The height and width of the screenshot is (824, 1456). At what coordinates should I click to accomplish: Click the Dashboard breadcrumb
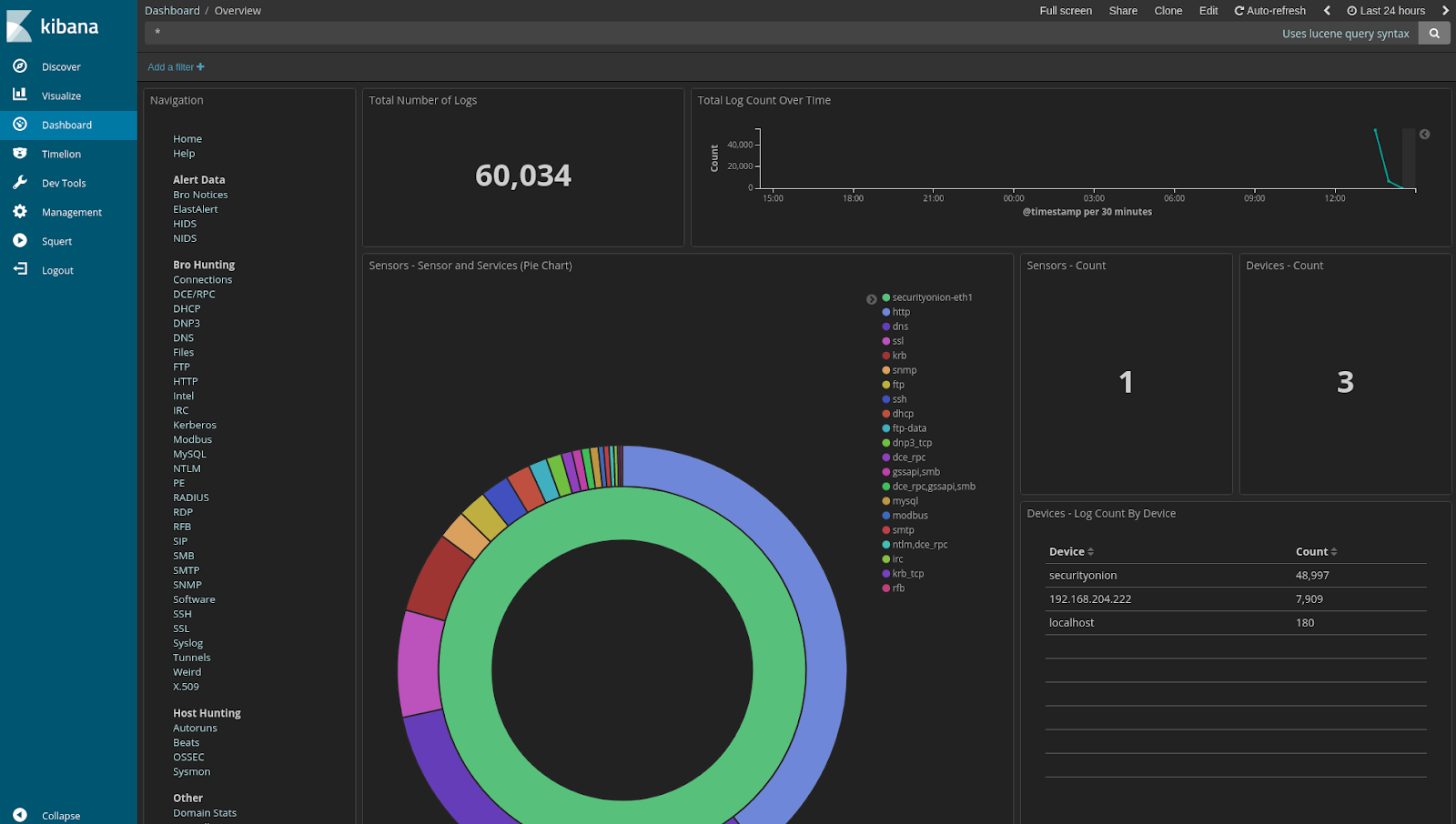pyautogui.click(x=172, y=10)
